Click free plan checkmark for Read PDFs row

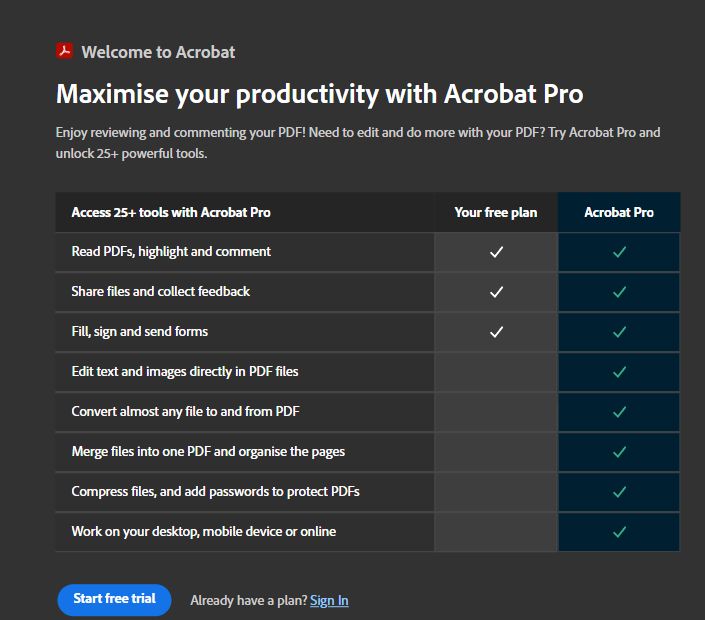click(496, 252)
